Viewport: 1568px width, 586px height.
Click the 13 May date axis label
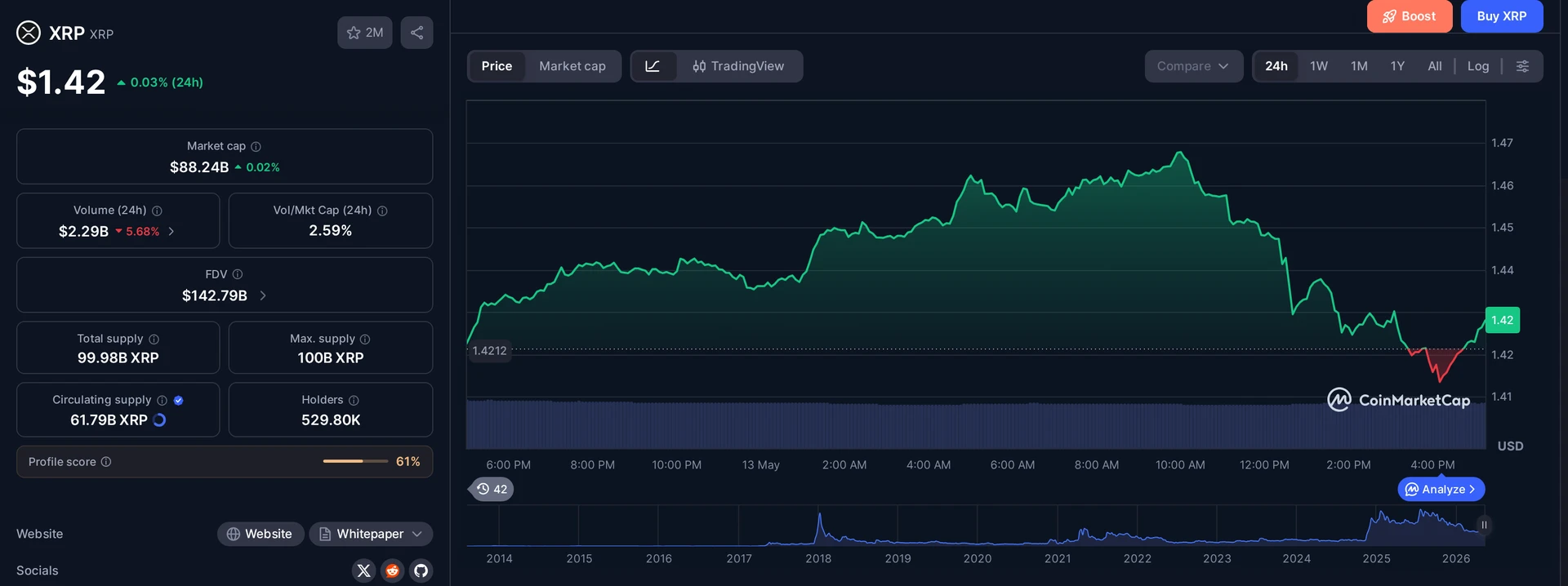(760, 464)
